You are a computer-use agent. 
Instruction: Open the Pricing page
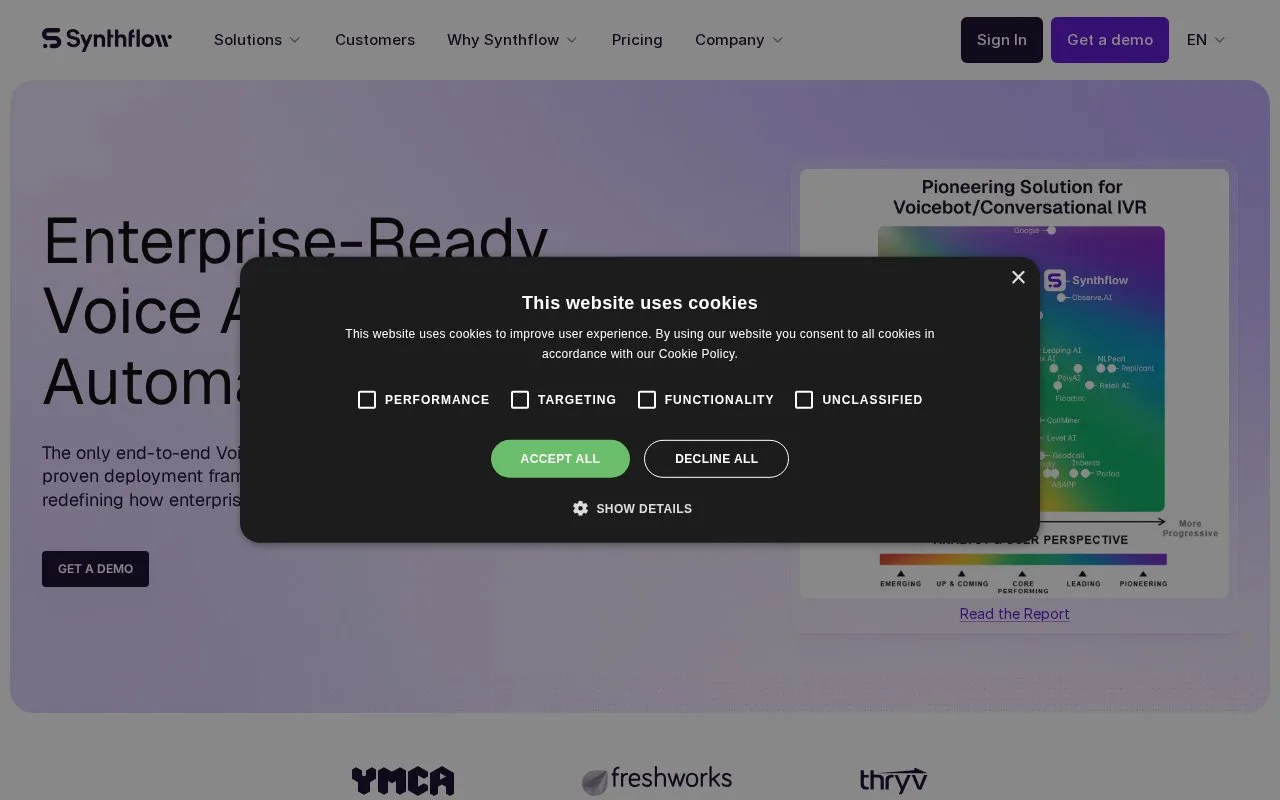637,40
